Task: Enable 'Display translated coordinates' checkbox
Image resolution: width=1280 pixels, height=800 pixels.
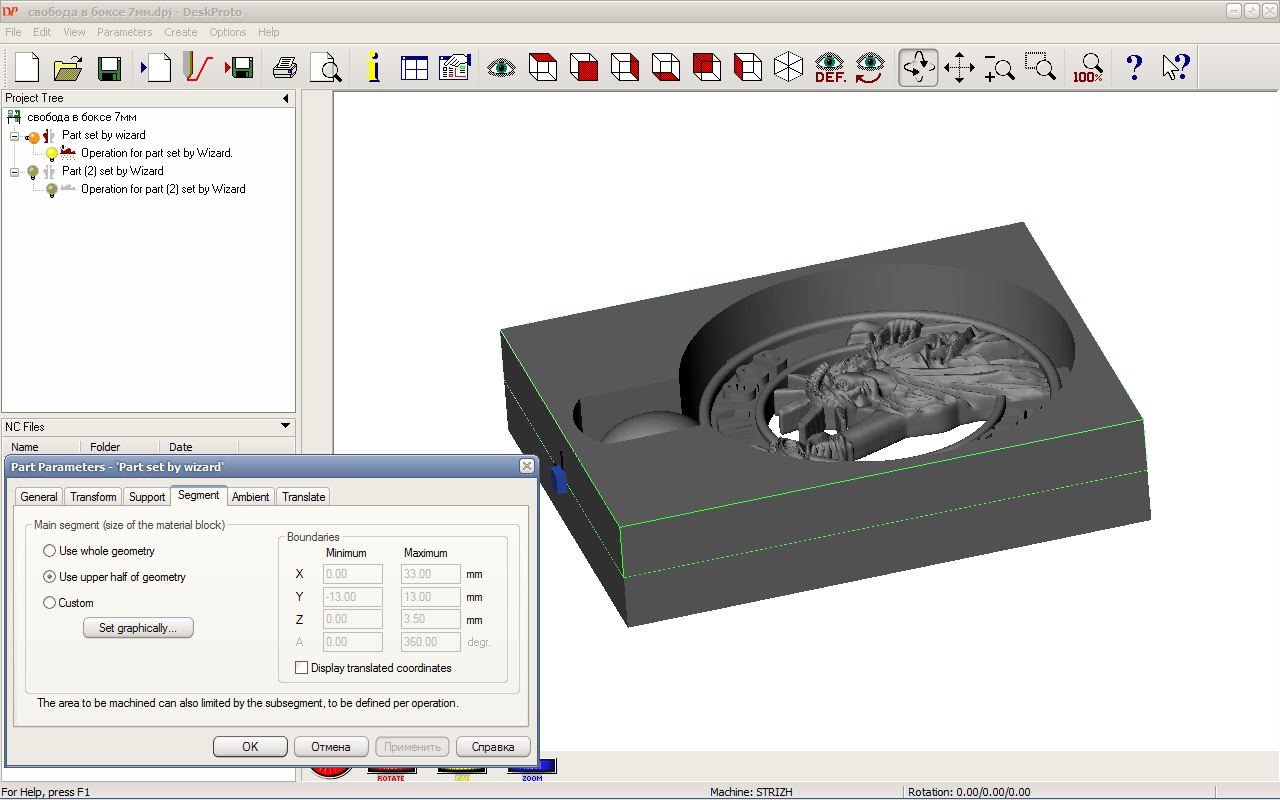Action: 302,668
